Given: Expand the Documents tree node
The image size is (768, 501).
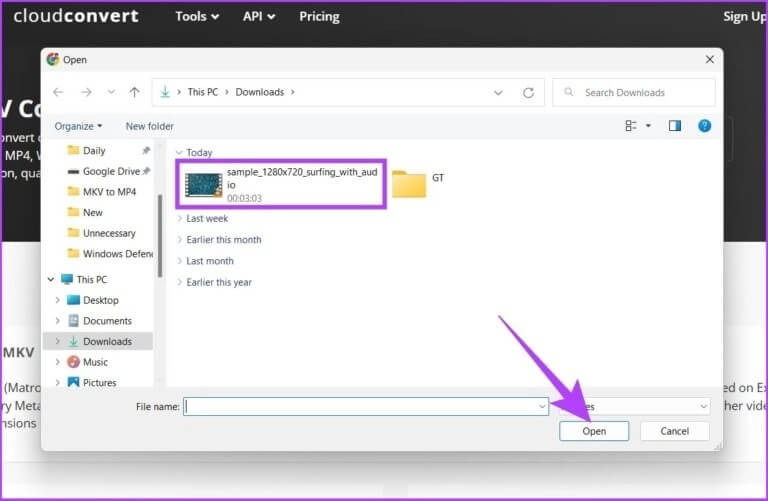Looking at the screenshot, I should pyautogui.click(x=58, y=321).
